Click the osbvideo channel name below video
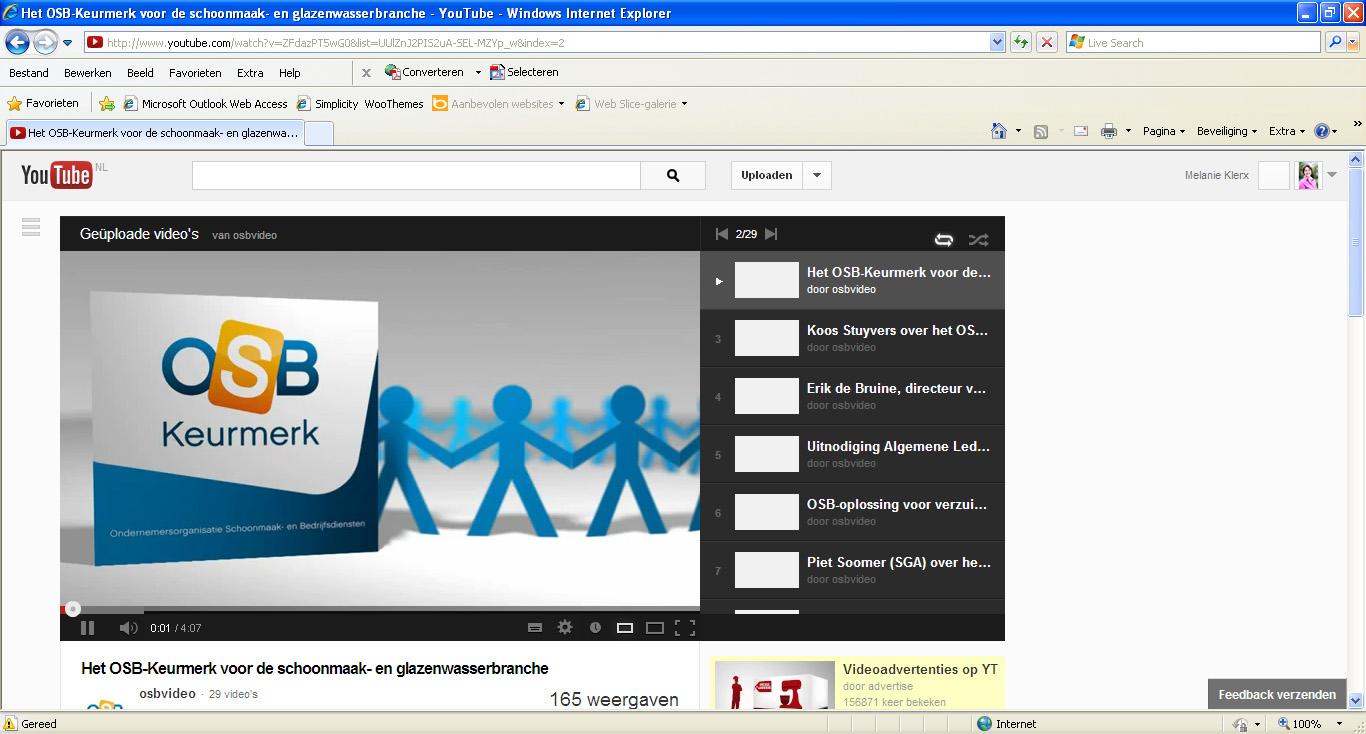 point(167,693)
